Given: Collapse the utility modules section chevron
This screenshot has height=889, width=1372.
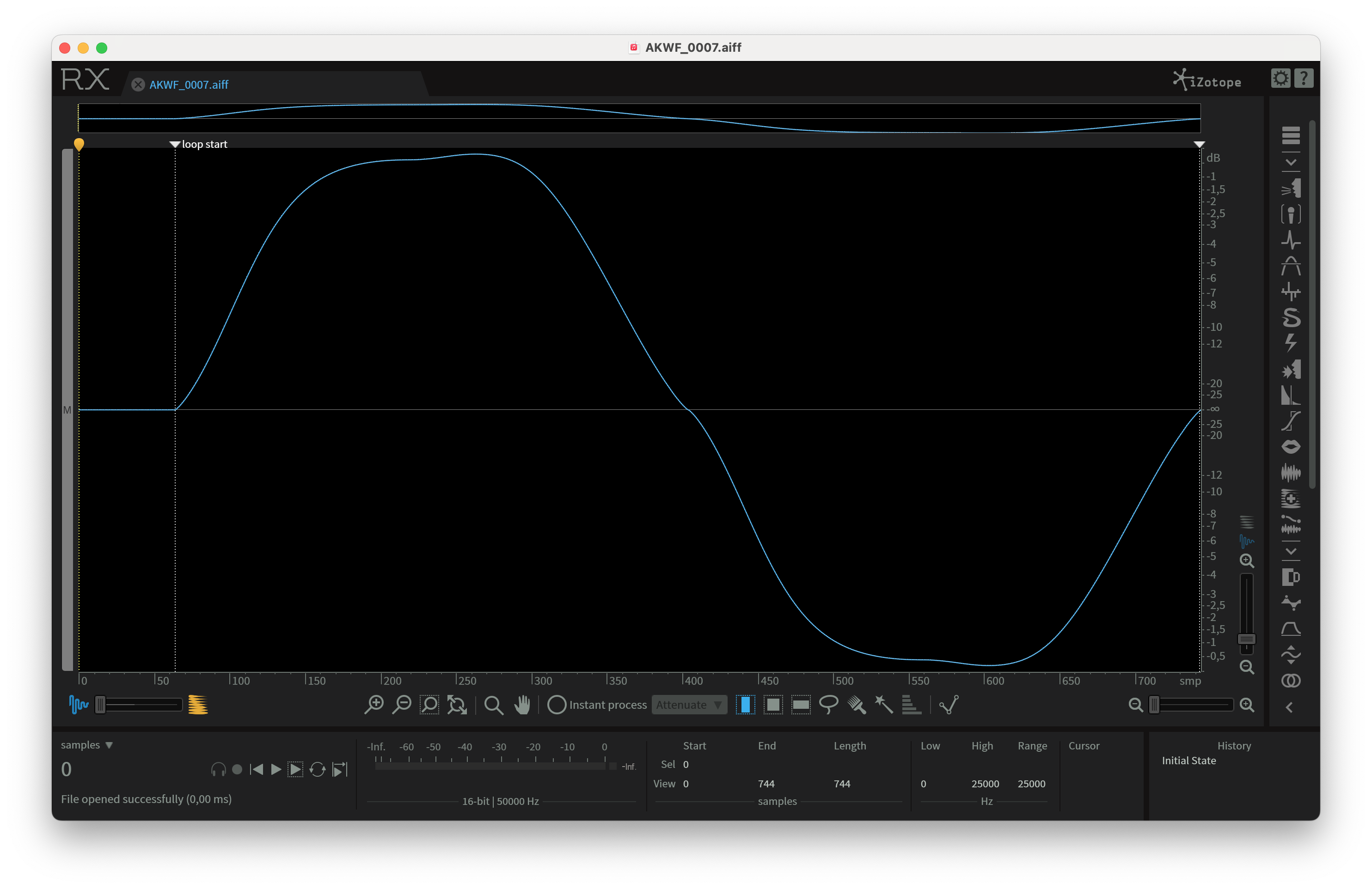Looking at the screenshot, I should [1291, 551].
